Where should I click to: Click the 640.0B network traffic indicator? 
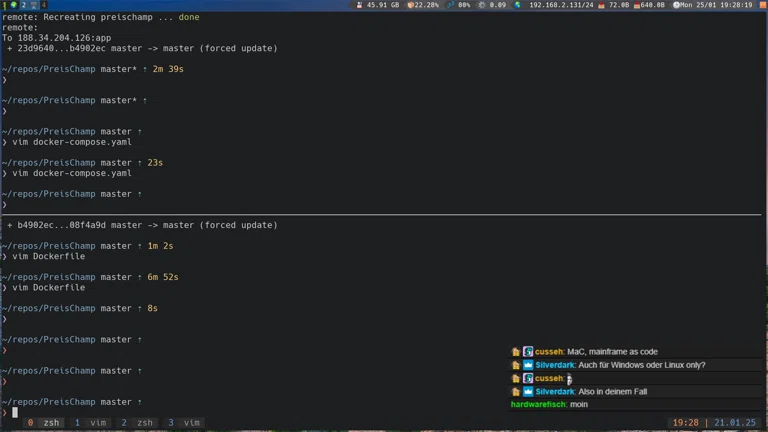point(652,5)
